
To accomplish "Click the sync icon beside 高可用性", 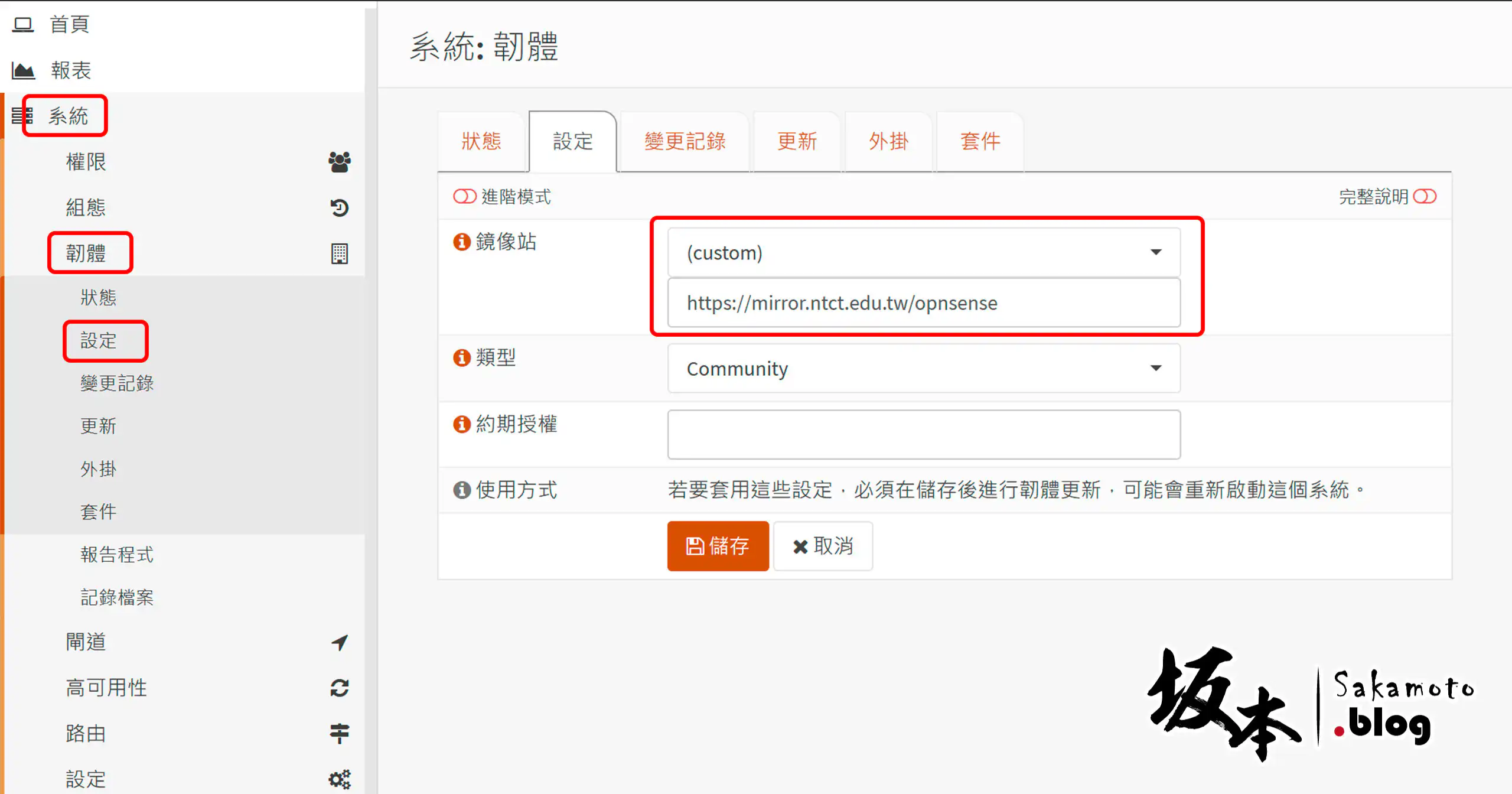I will [x=339, y=688].
